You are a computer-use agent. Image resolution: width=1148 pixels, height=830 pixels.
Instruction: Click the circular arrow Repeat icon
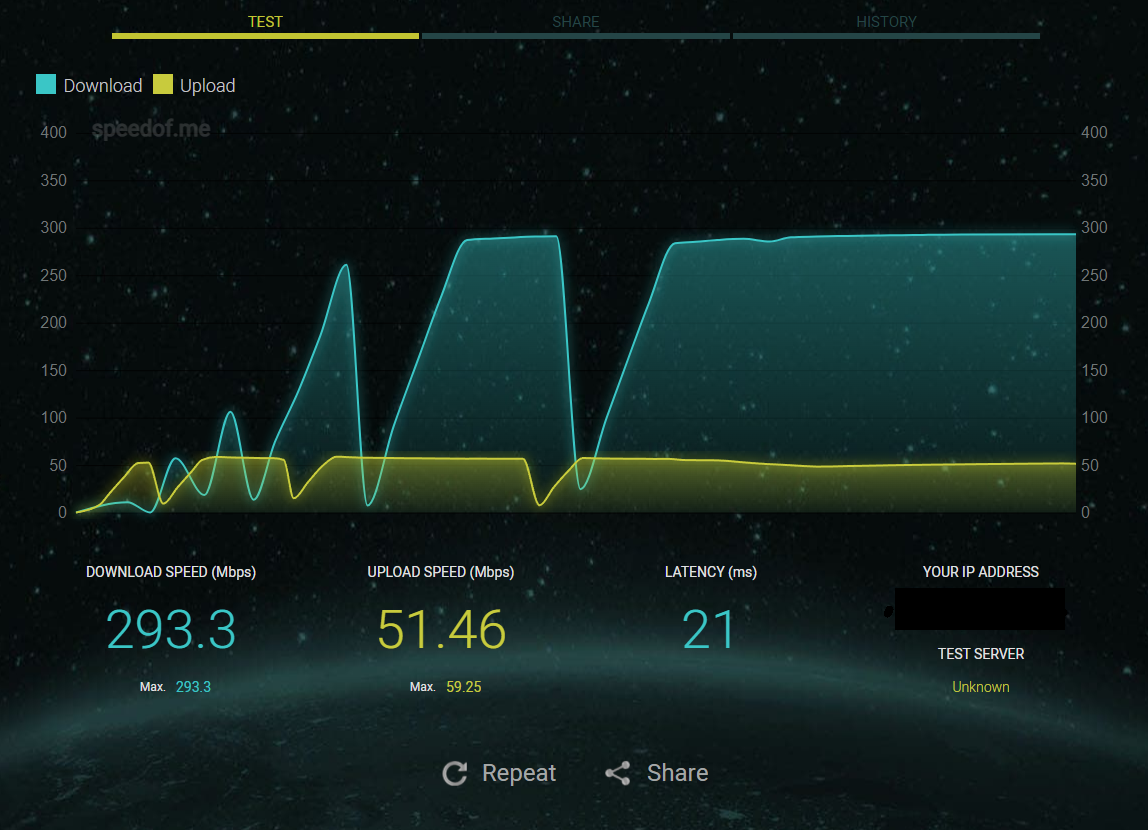pos(455,773)
